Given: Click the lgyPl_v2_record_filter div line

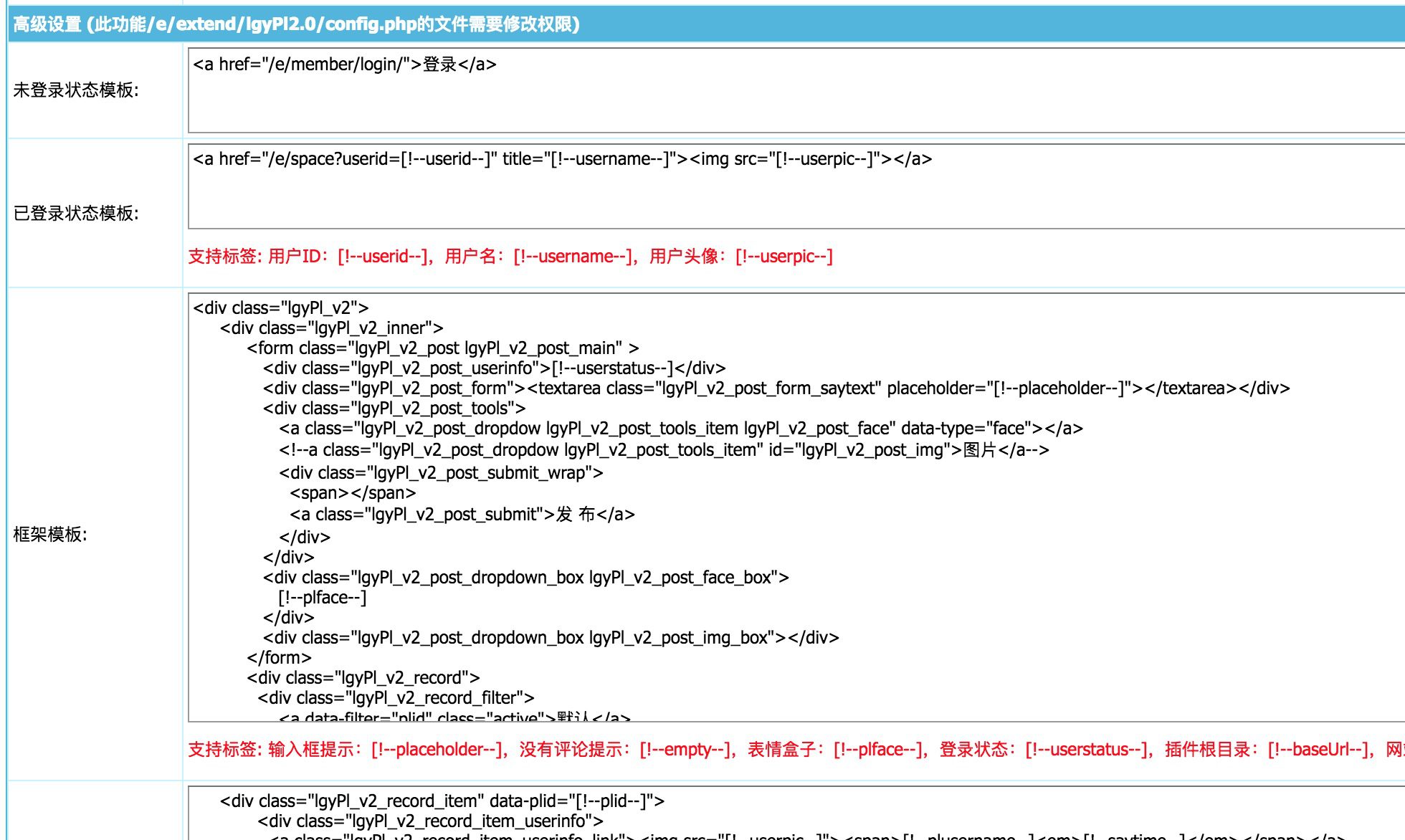Looking at the screenshot, I should coord(396,698).
